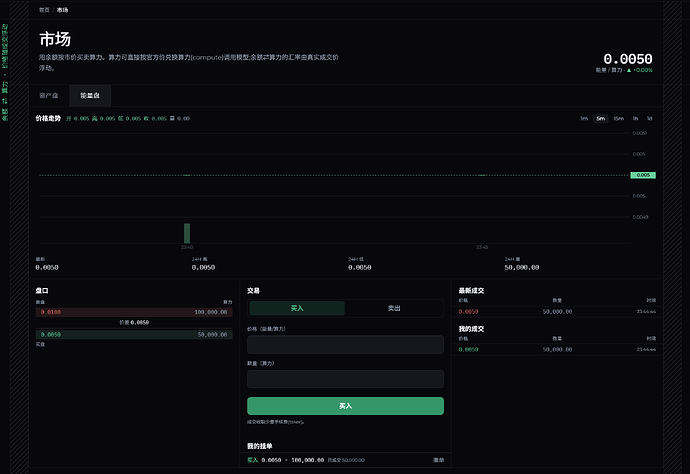Choose the 买入 side in trade toggle
This screenshot has height=474, width=690.
(x=297, y=308)
